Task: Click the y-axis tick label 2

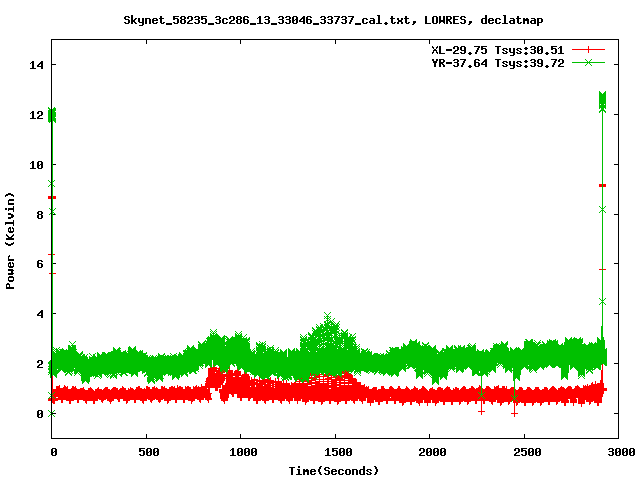Action: pyautogui.click(x=40, y=364)
